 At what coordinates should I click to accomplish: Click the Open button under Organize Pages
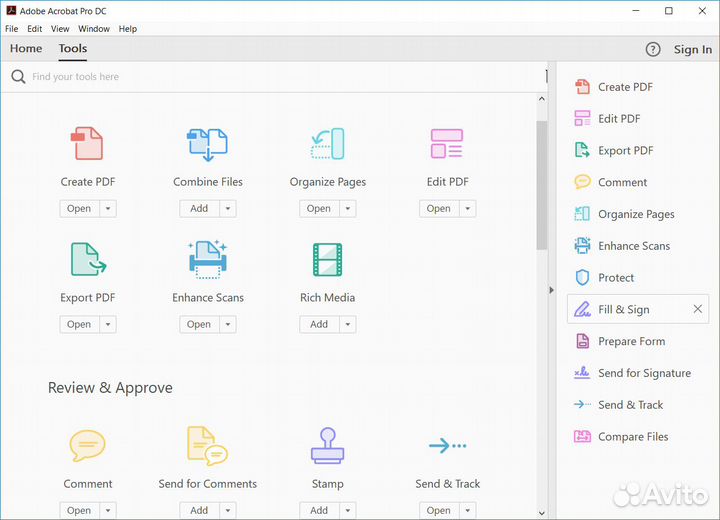pos(319,209)
